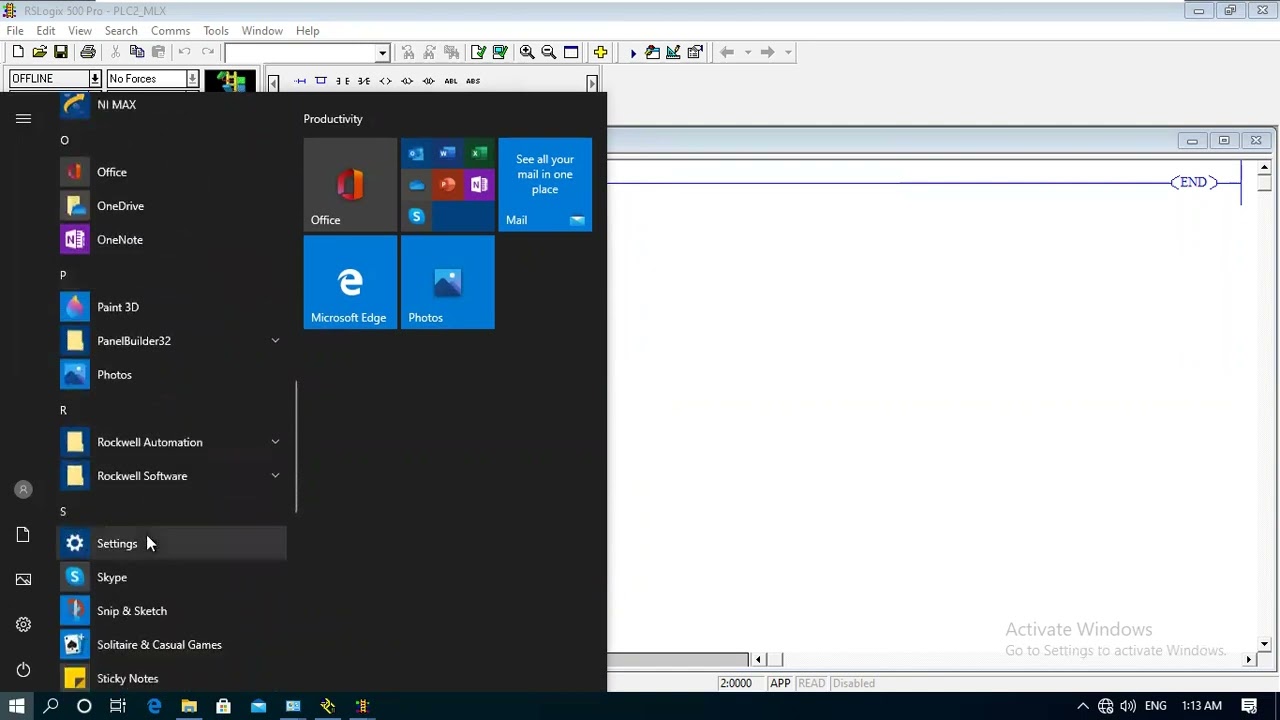Save the project using the floppy icon
This screenshot has width=1280, height=720.
click(61, 52)
